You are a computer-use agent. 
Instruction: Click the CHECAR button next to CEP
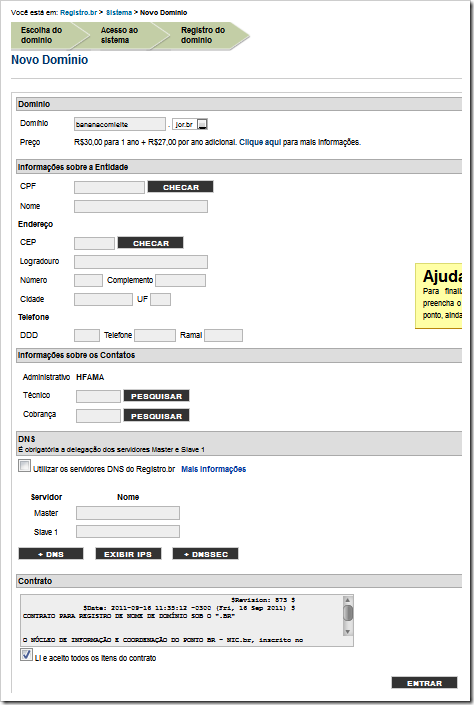(x=151, y=243)
